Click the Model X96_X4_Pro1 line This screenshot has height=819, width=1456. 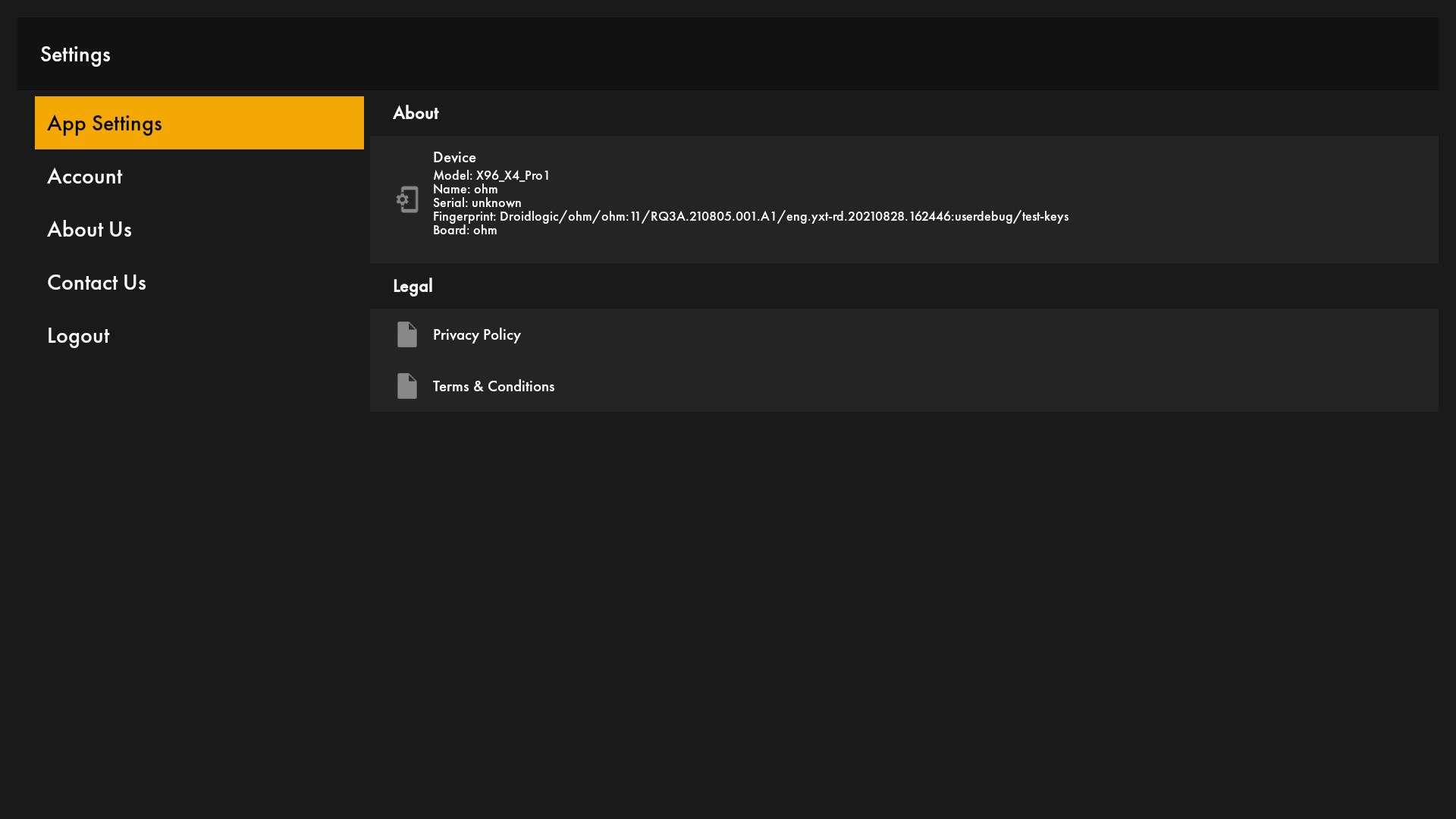pyautogui.click(x=491, y=175)
